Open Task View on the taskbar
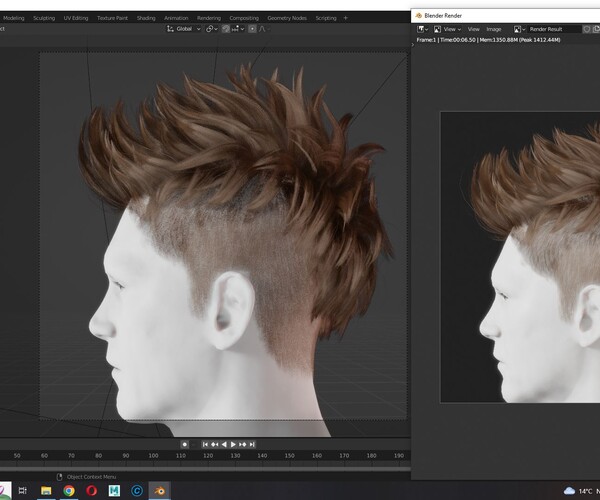The height and width of the screenshot is (500, 600). click(x=23, y=490)
